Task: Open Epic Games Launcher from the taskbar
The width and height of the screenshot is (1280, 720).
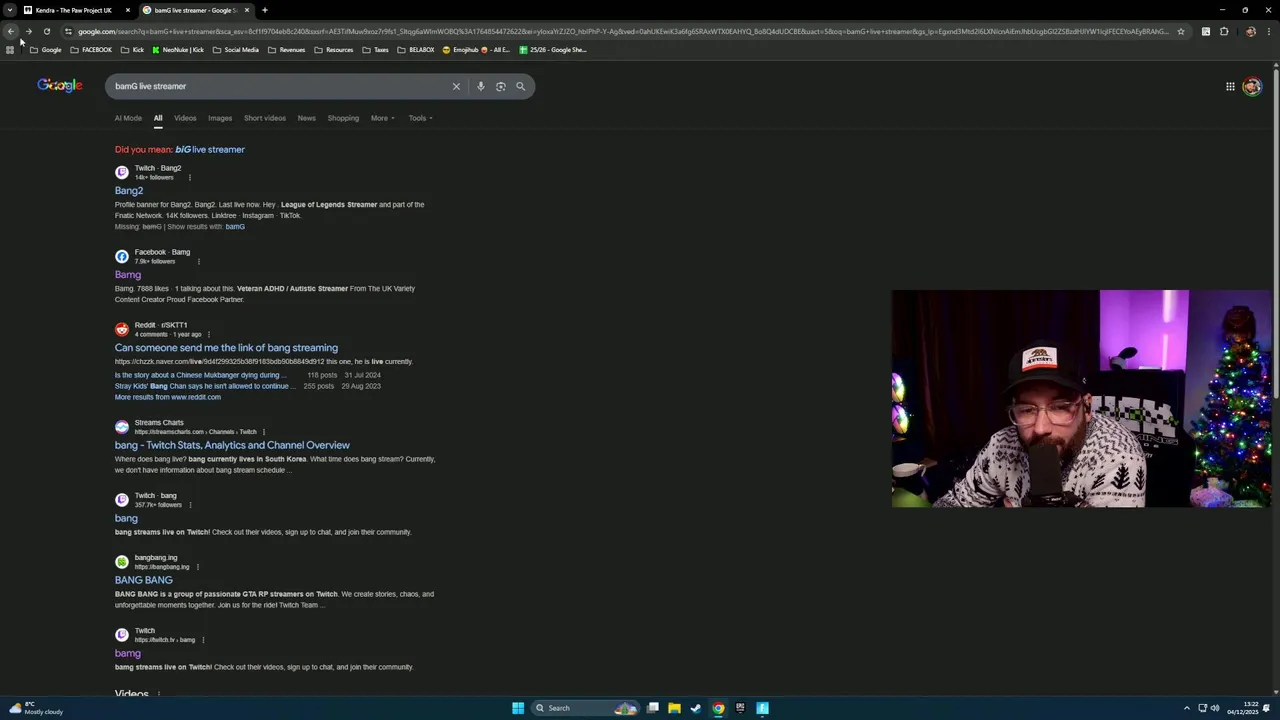Action: pos(740,708)
